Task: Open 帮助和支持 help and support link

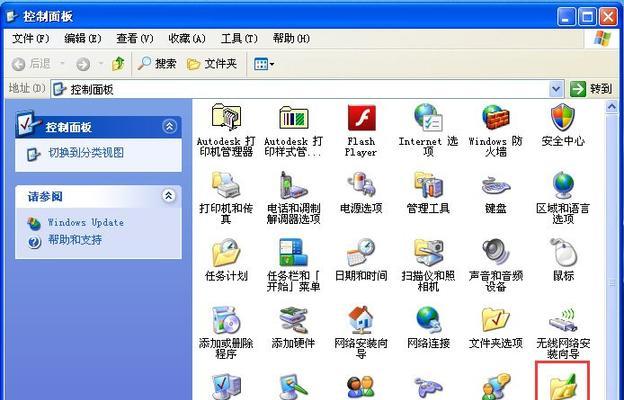Action: coord(75,240)
